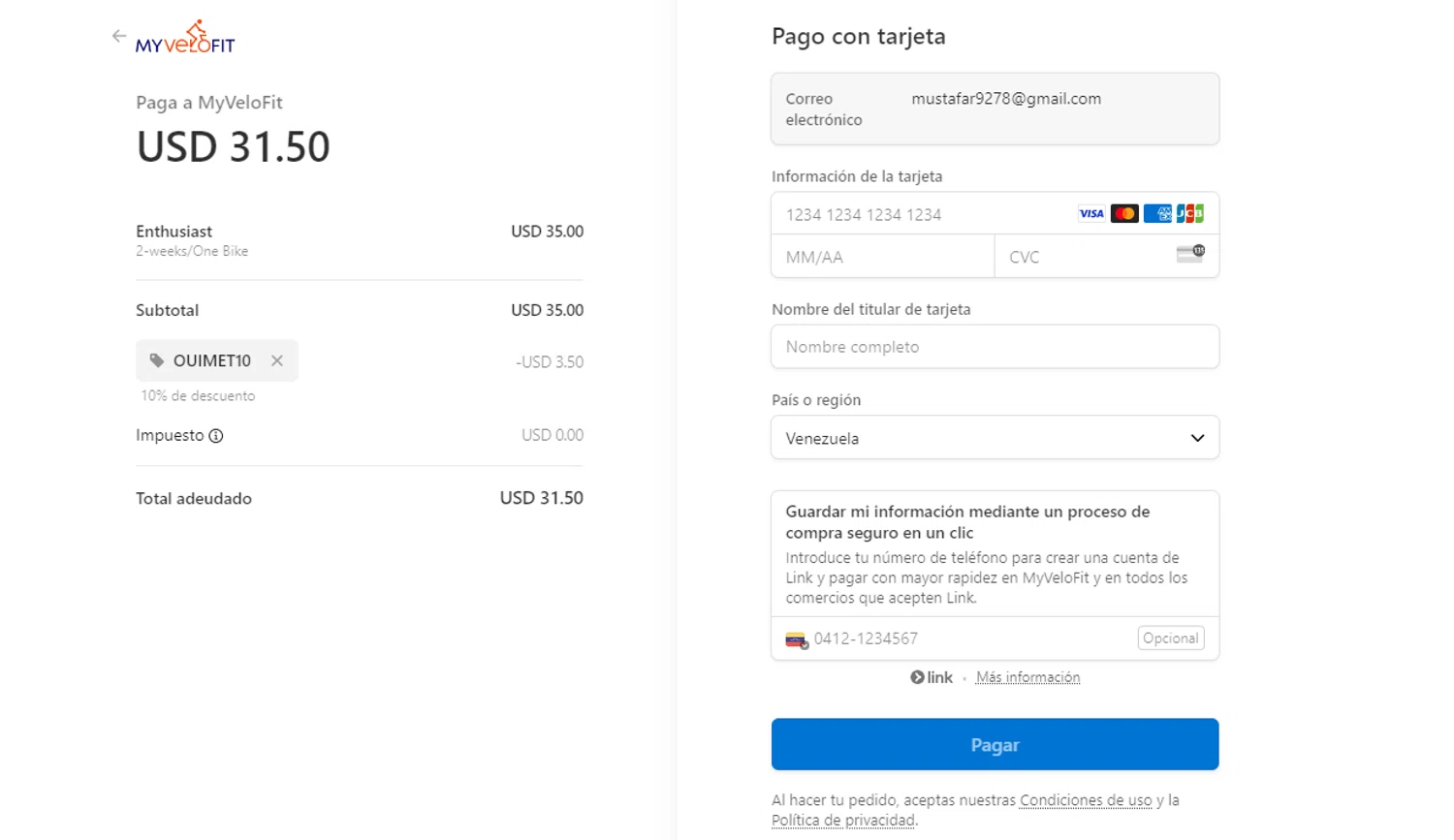Click the CVC card hint icon
The height and width of the screenshot is (840, 1454).
(x=1189, y=255)
